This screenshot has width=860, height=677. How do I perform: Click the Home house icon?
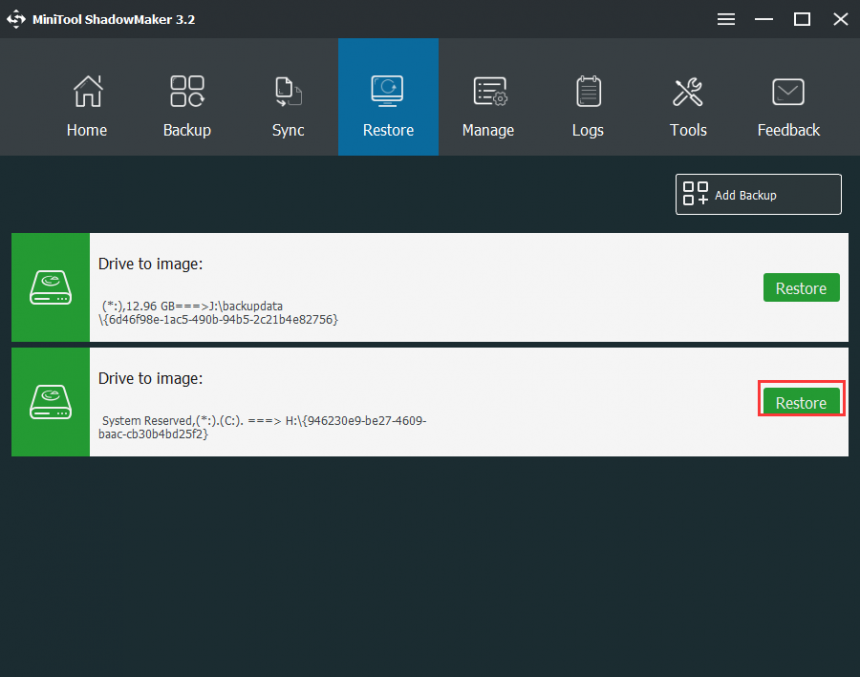pos(88,91)
